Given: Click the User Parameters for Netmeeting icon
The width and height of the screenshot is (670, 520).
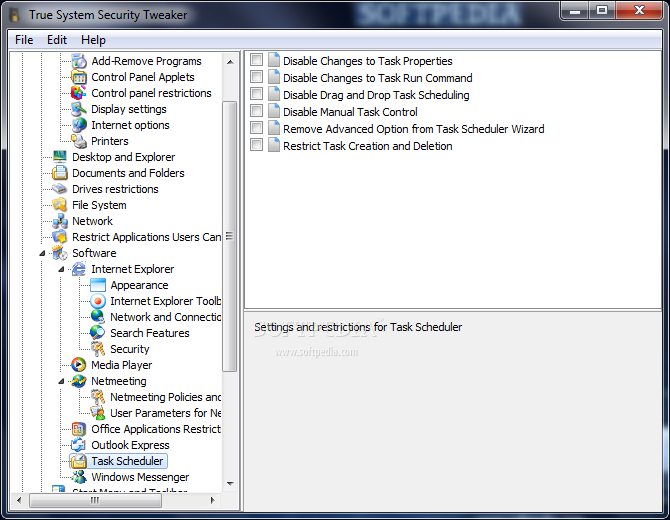Looking at the screenshot, I should click(x=98, y=413).
